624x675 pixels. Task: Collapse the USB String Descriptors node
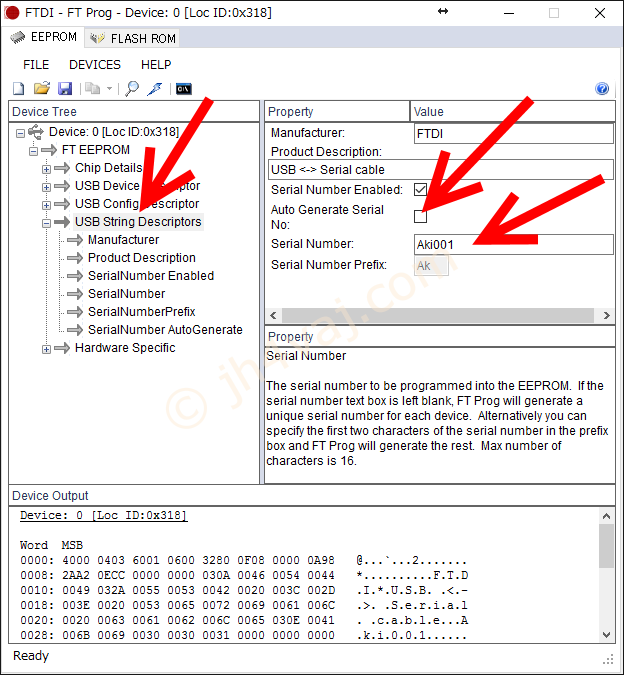coord(46,223)
